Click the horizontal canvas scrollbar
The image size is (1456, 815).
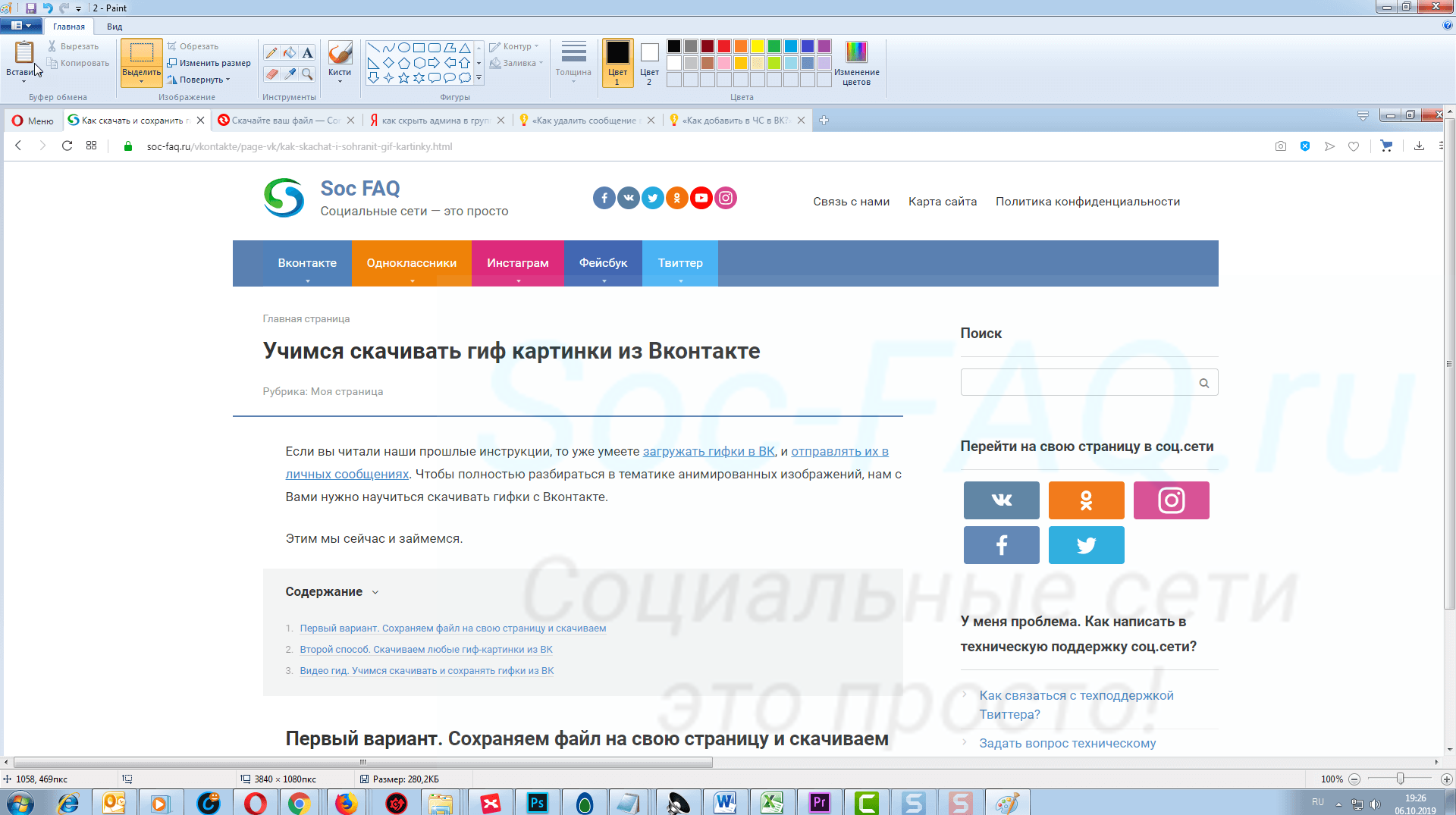click(363, 763)
